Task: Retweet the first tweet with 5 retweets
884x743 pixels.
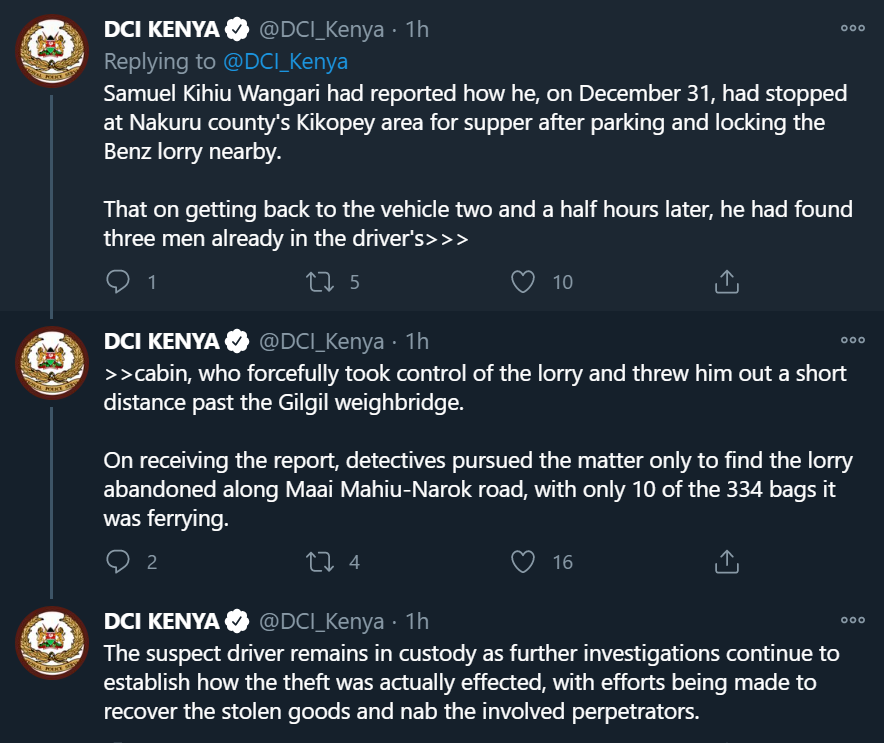Action: click(320, 282)
